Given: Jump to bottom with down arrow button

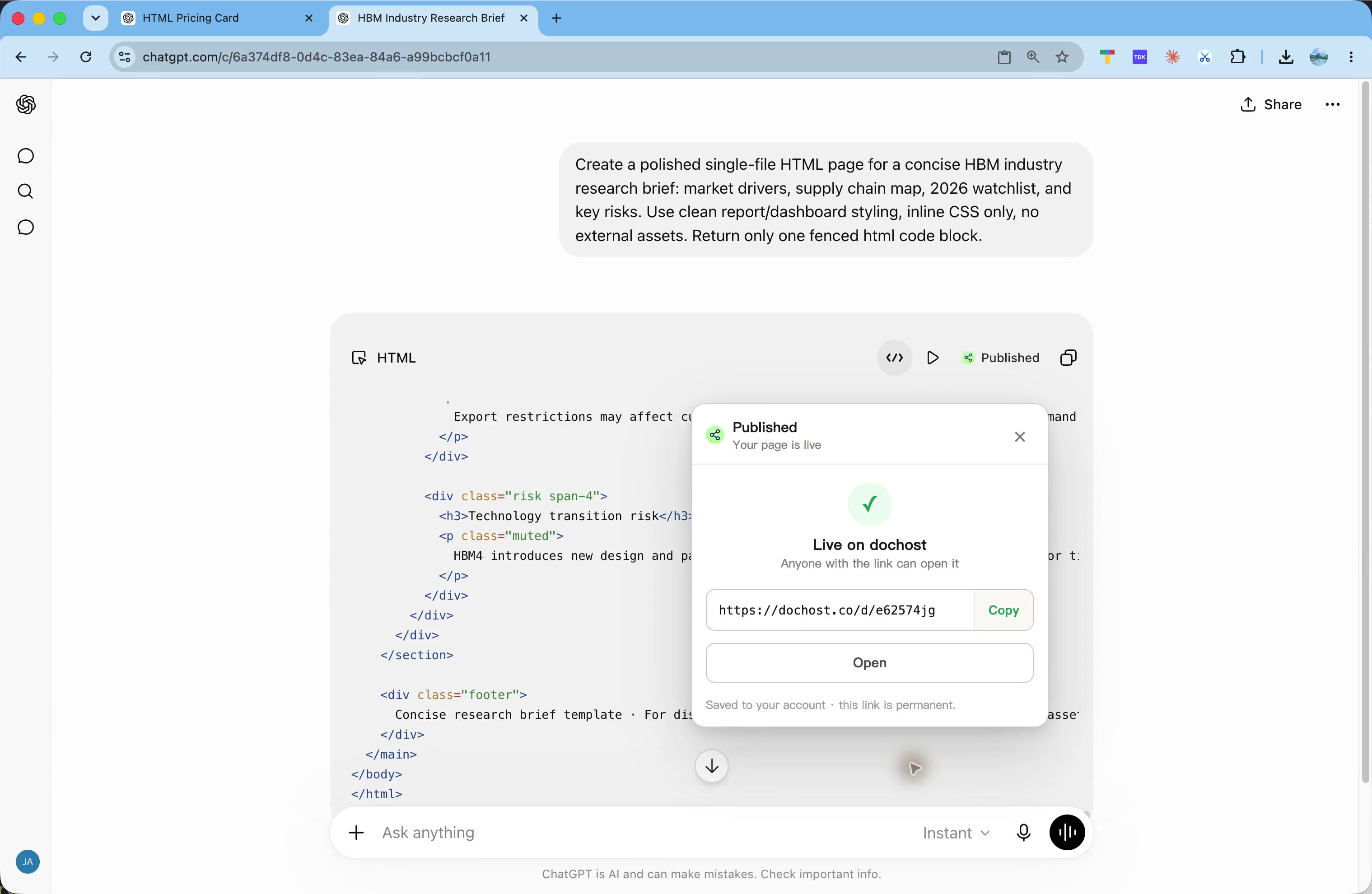Looking at the screenshot, I should pyautogui.click(x=711, y=765).
